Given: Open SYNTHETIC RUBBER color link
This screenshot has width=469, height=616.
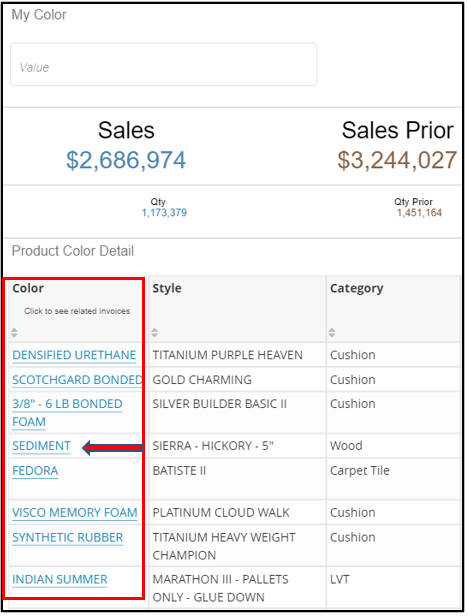Looking at the screenshot, I should tap(68, 537).
